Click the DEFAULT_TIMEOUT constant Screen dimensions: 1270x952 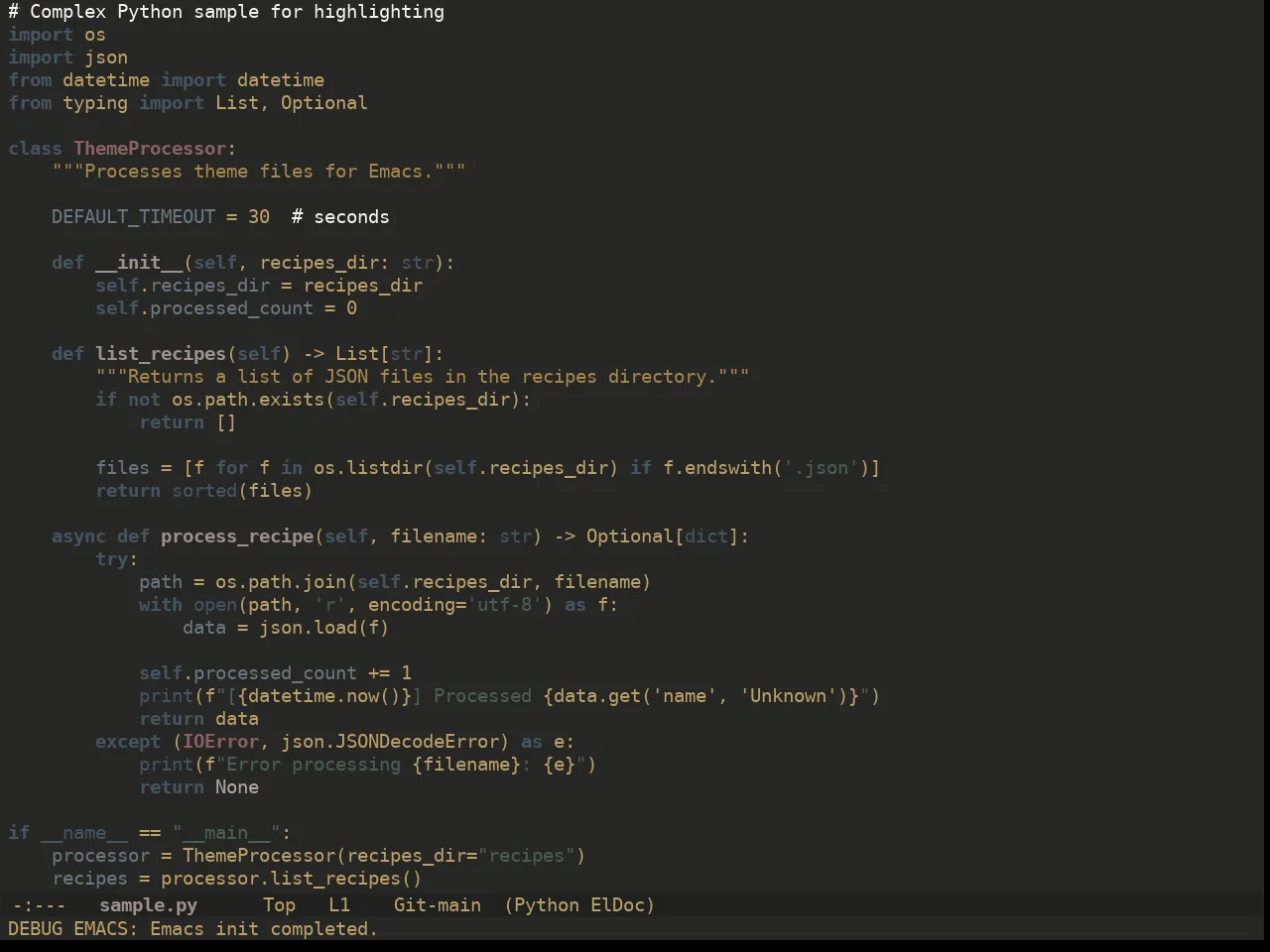click(133, 217)
